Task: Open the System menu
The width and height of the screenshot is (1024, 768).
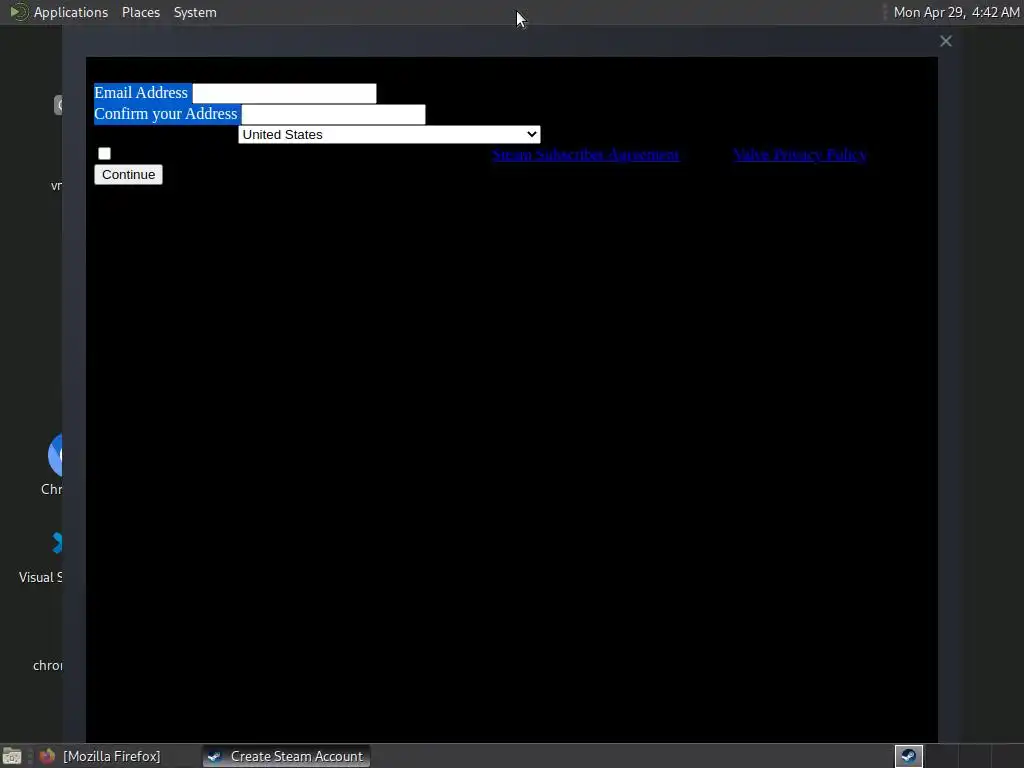Action: (195, 12)
